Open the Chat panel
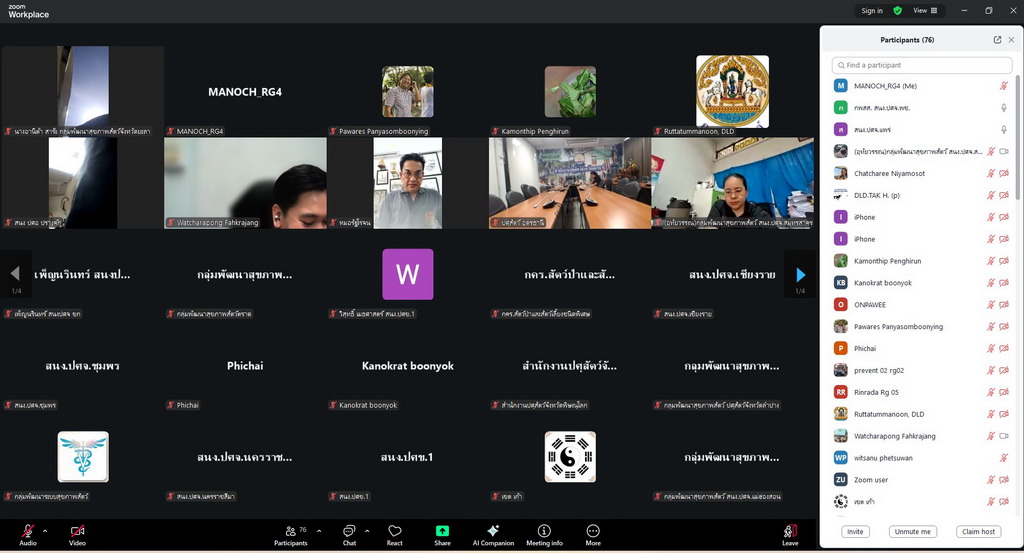The width and height of the screenshot is (1024, 553). pyautogui.click(x=349, y=534)
